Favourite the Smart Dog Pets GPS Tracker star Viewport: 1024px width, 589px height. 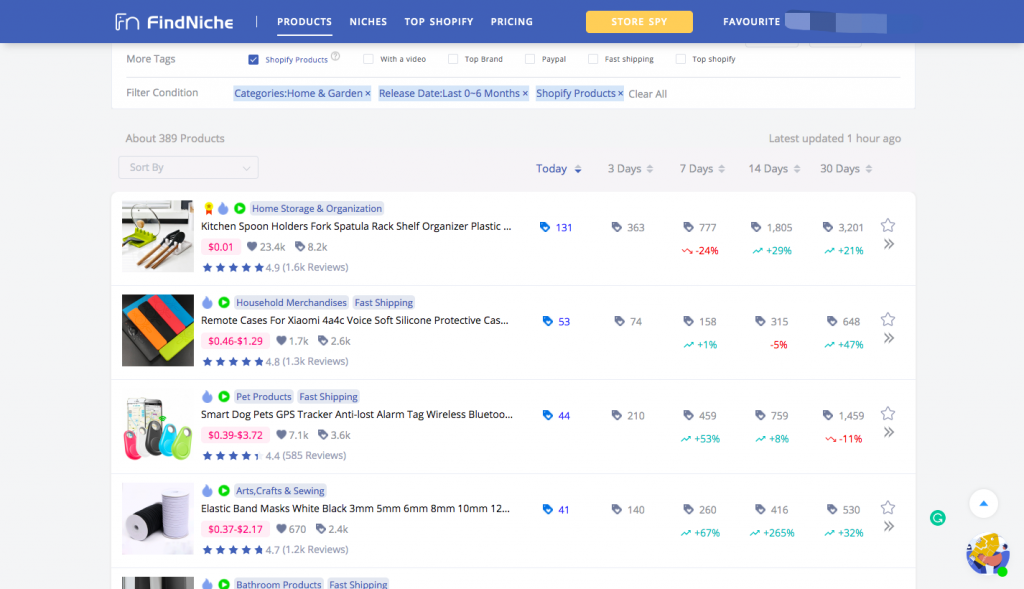[888, 413]
